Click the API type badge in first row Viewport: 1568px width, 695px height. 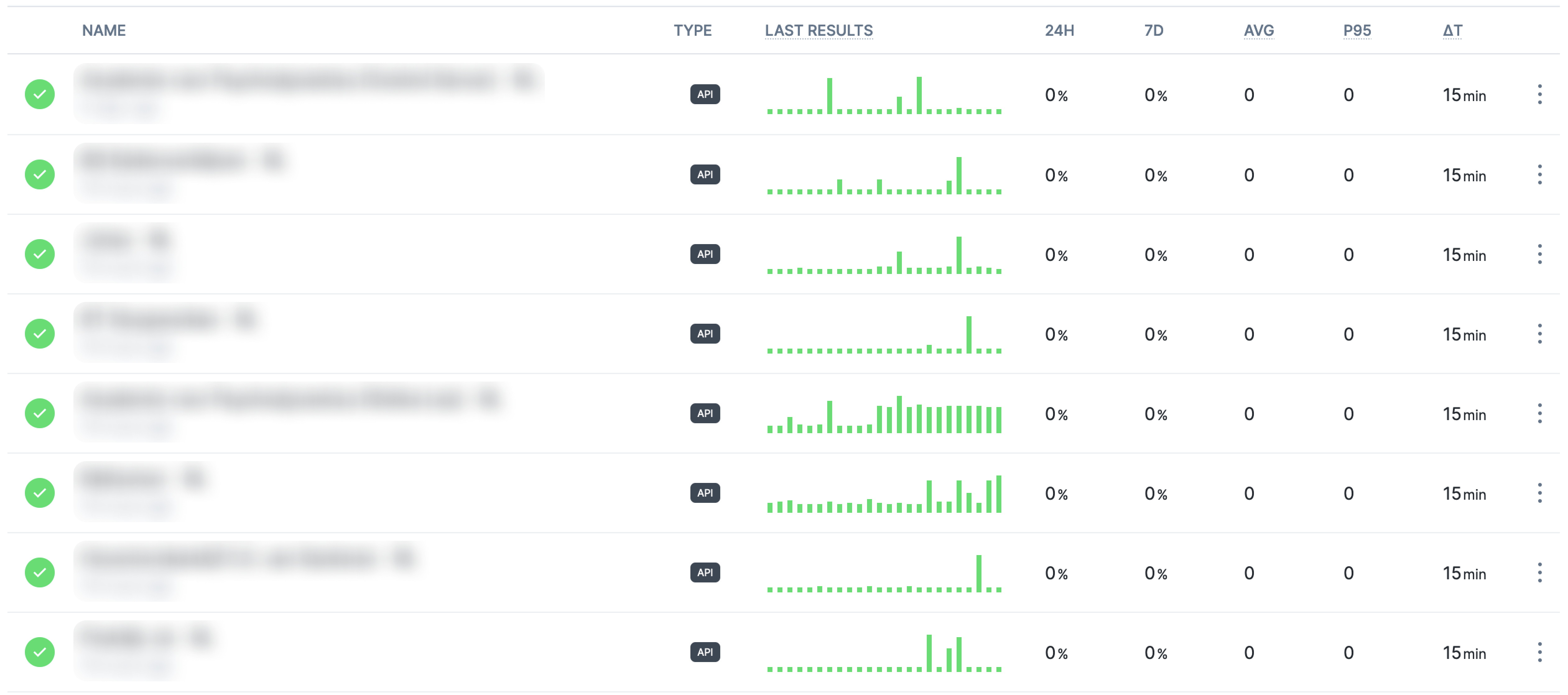[705, 94]
